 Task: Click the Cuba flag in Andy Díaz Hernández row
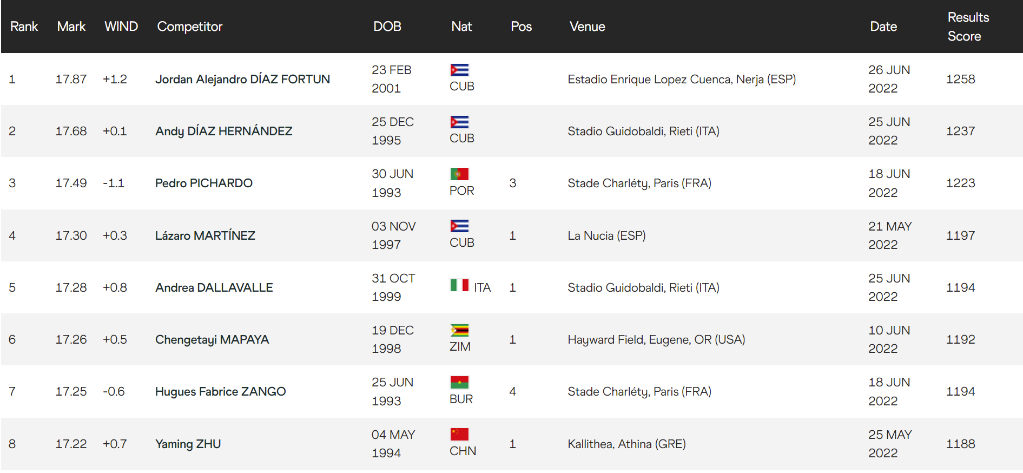point(460,122)
